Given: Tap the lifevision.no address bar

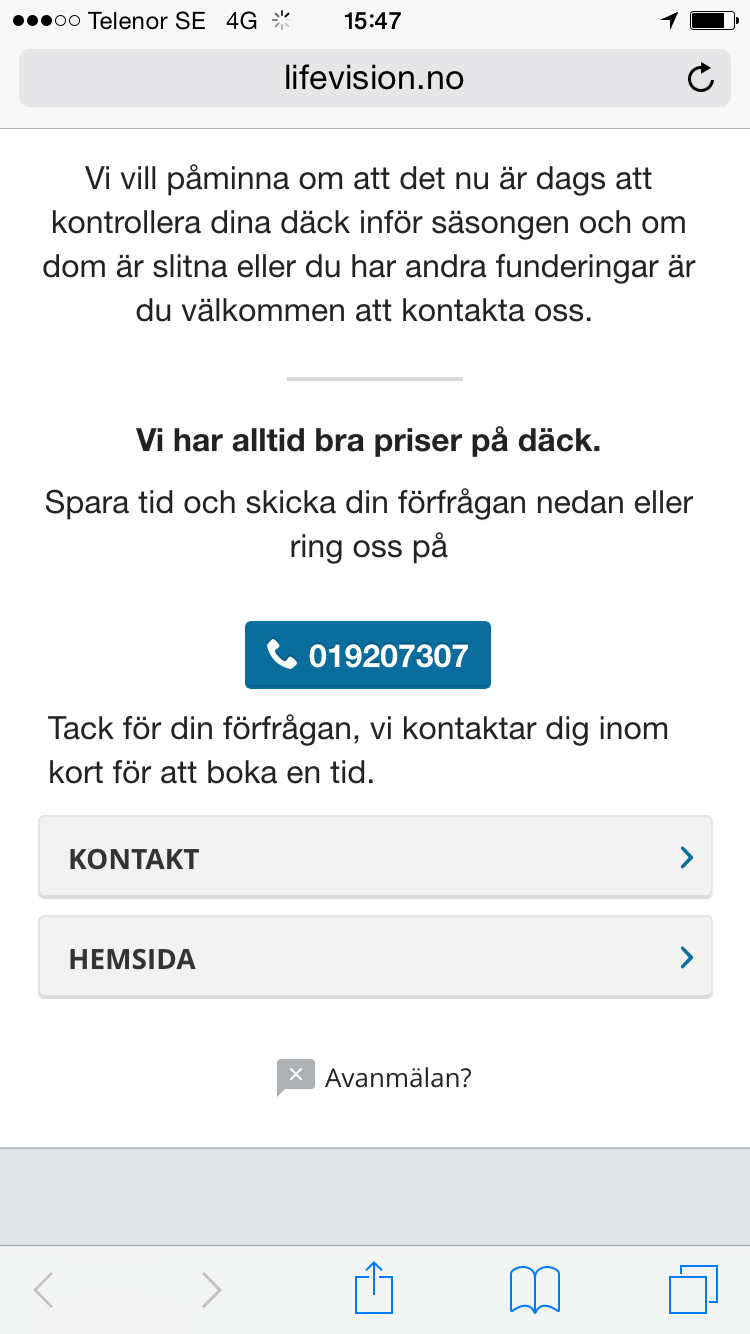Looking at the screenshot, I should click(x=375, y=78).
